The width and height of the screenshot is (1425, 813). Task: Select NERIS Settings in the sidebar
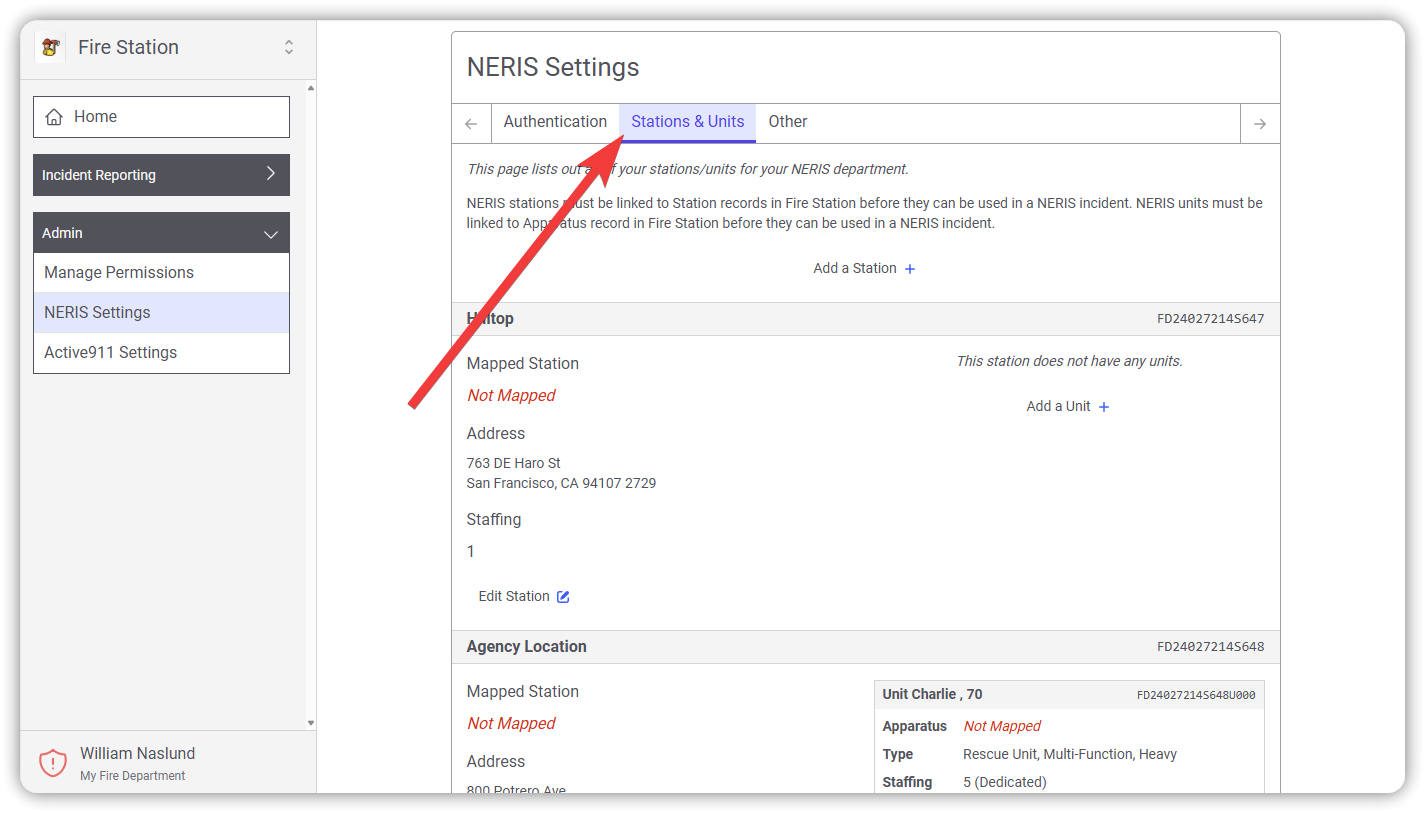click(97, 313)
